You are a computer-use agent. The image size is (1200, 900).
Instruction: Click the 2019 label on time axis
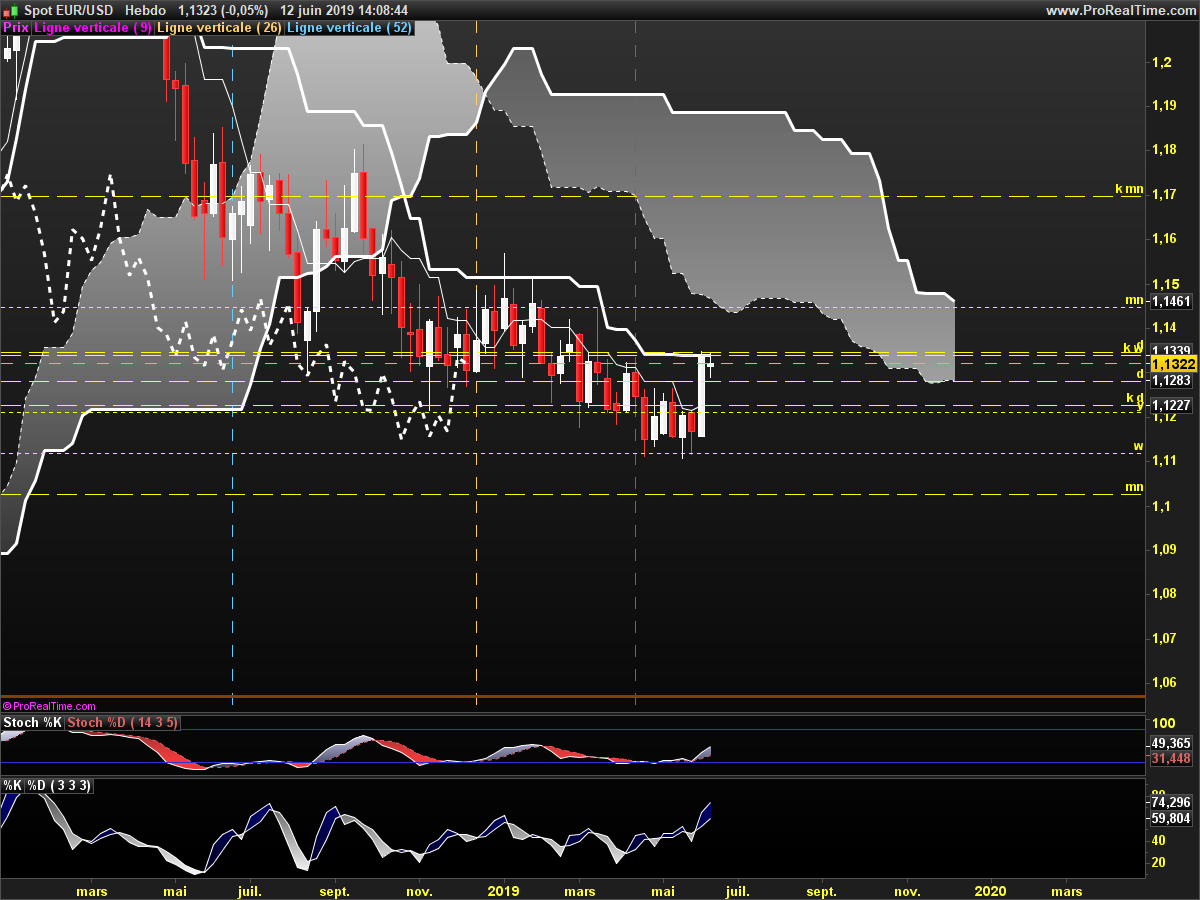point(503,891)
